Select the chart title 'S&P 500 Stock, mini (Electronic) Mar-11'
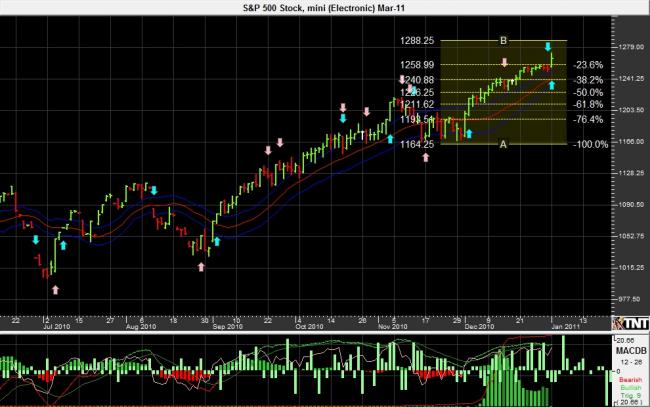650x407 pixels. [324, 8]
